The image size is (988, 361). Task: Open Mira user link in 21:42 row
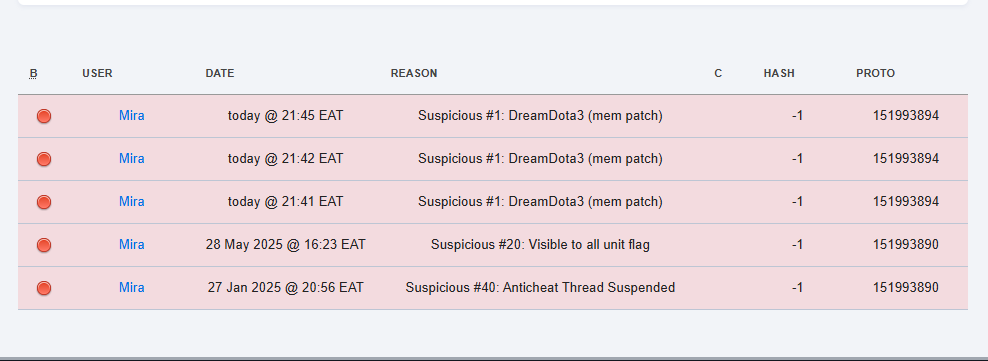[x=132, y=159]
